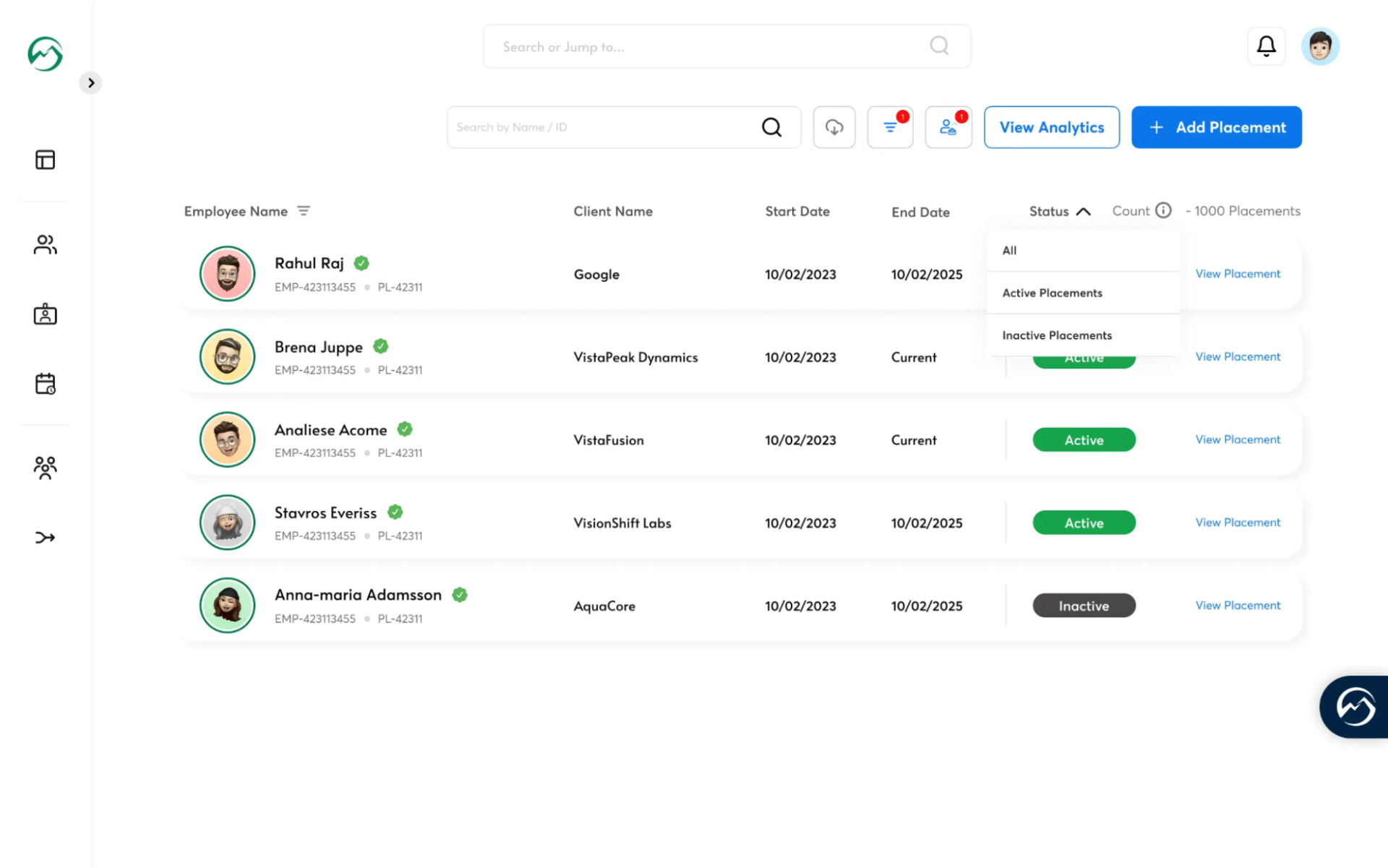Select the employees people icon in sidebar

[45, 244]
